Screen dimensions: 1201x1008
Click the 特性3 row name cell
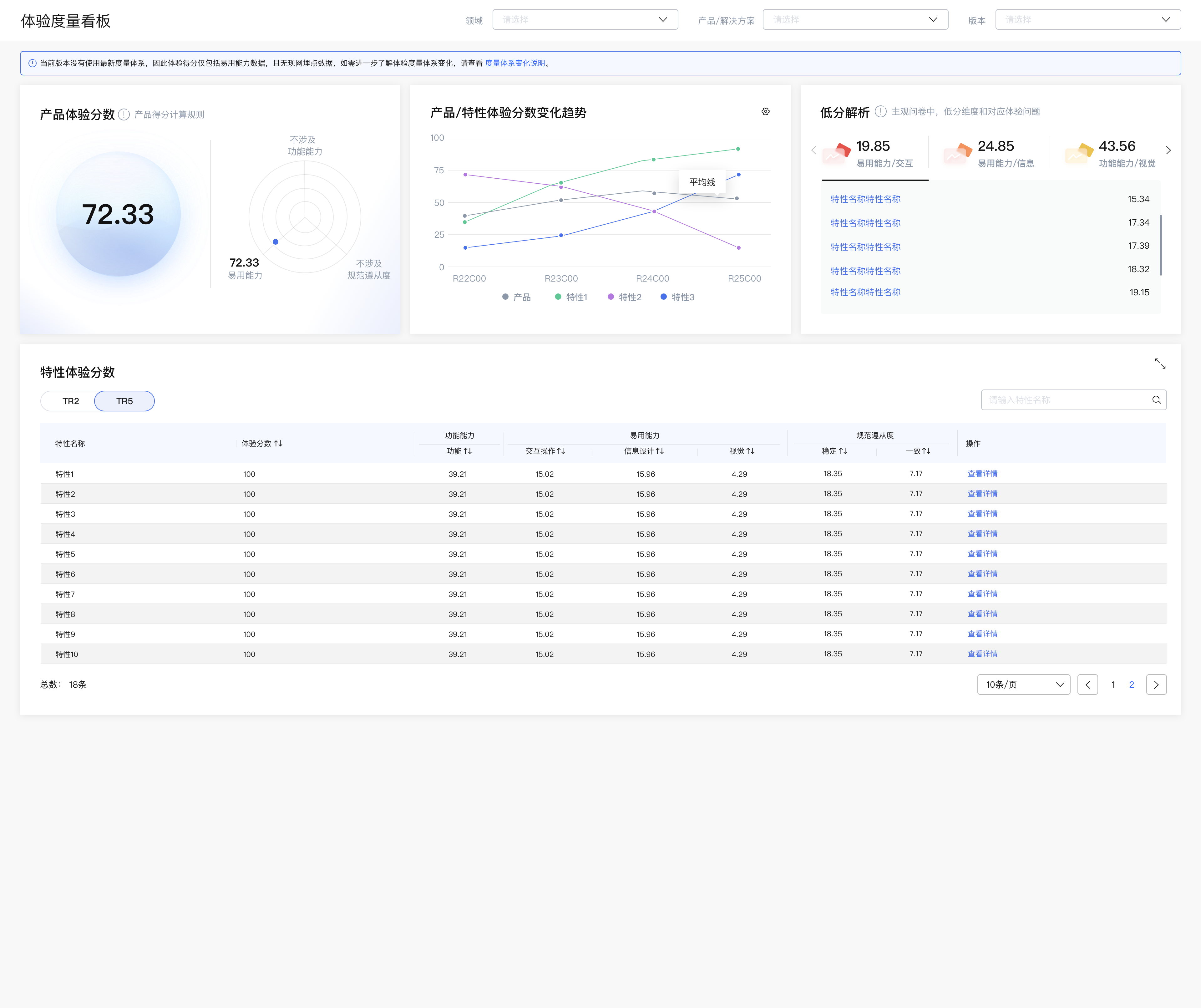pyautogui.click(x=65, y=514)
